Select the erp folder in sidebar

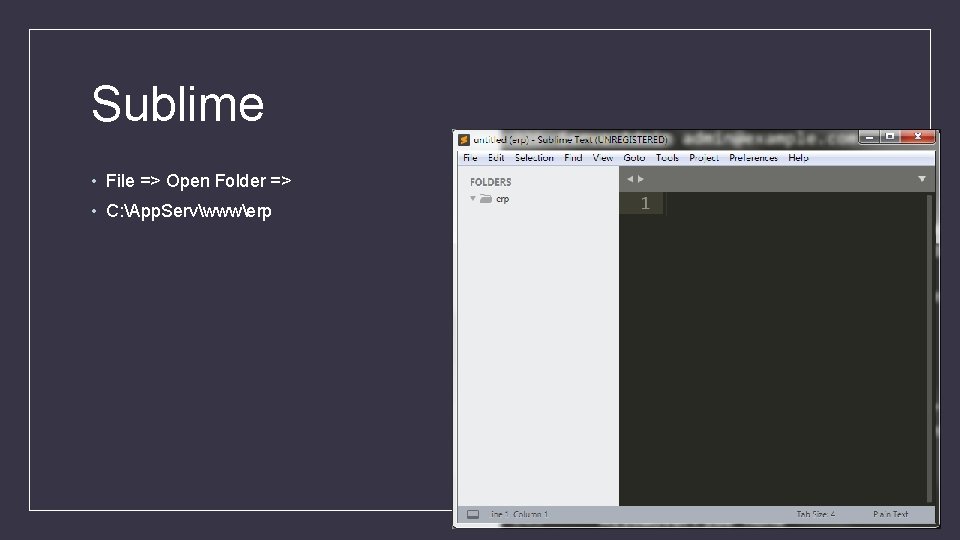[x=503, y=199]
